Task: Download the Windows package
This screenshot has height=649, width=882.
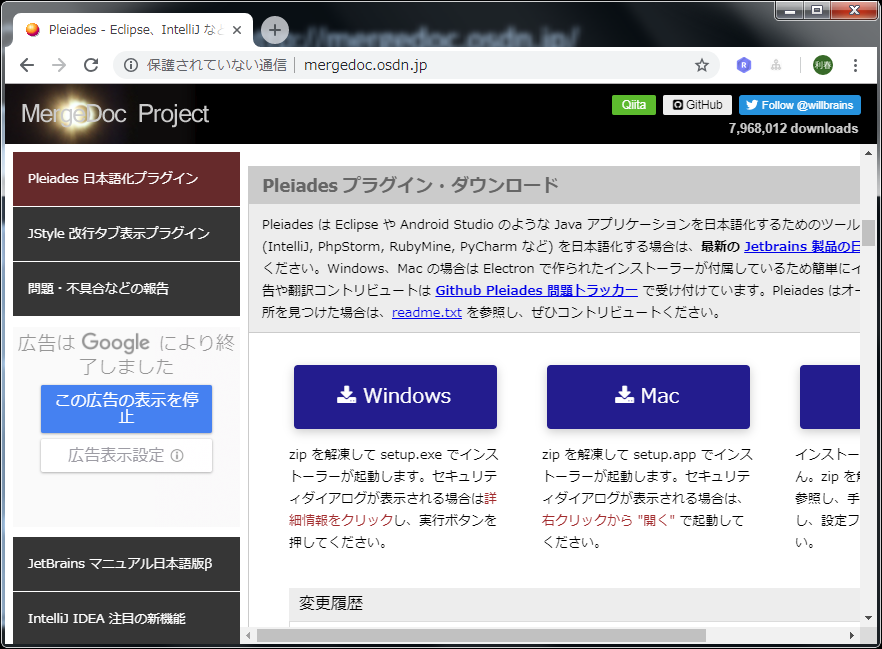Action: (395, 396)
